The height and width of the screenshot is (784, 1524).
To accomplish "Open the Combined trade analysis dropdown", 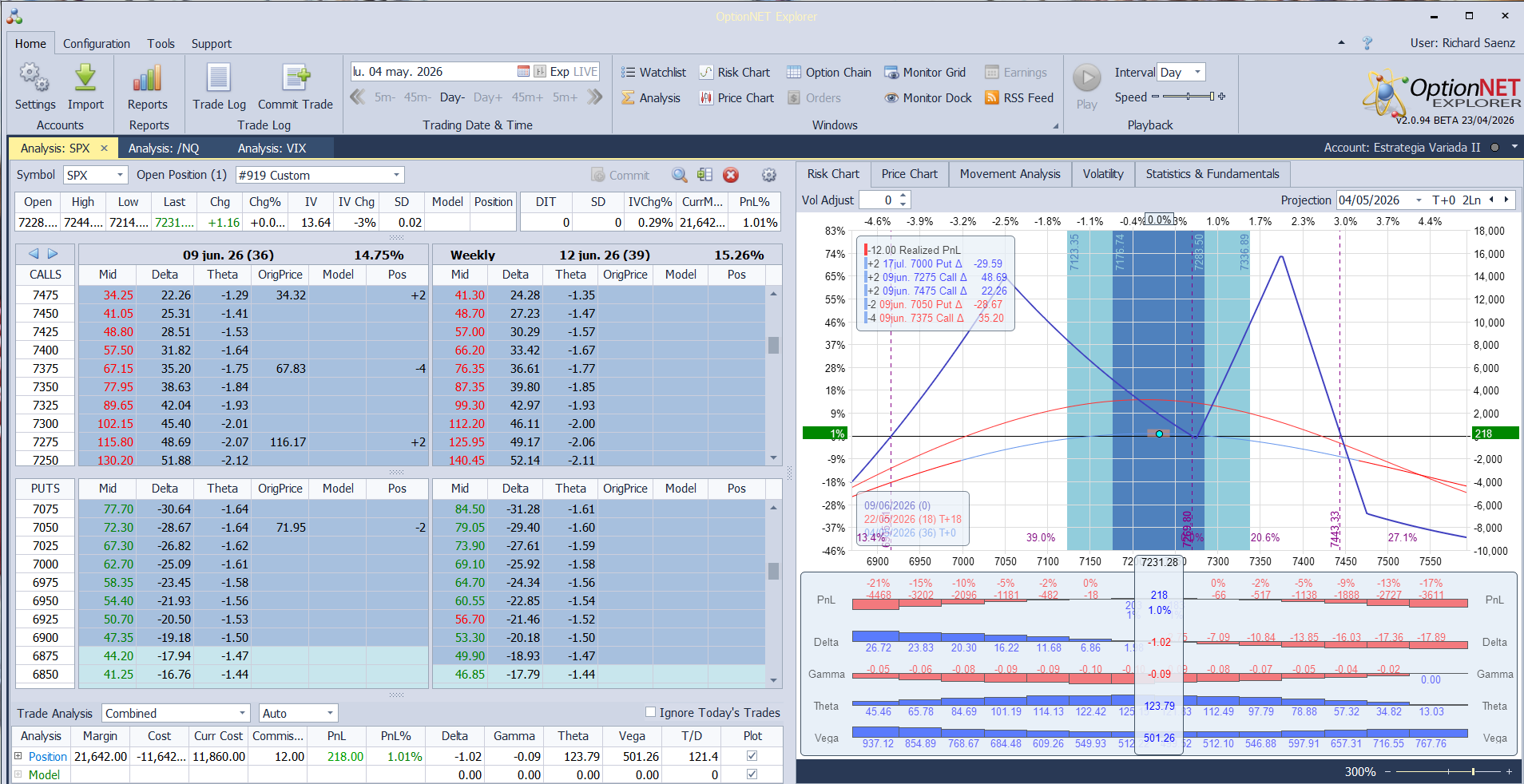I will pyautogui.click(x=243, y=713).
